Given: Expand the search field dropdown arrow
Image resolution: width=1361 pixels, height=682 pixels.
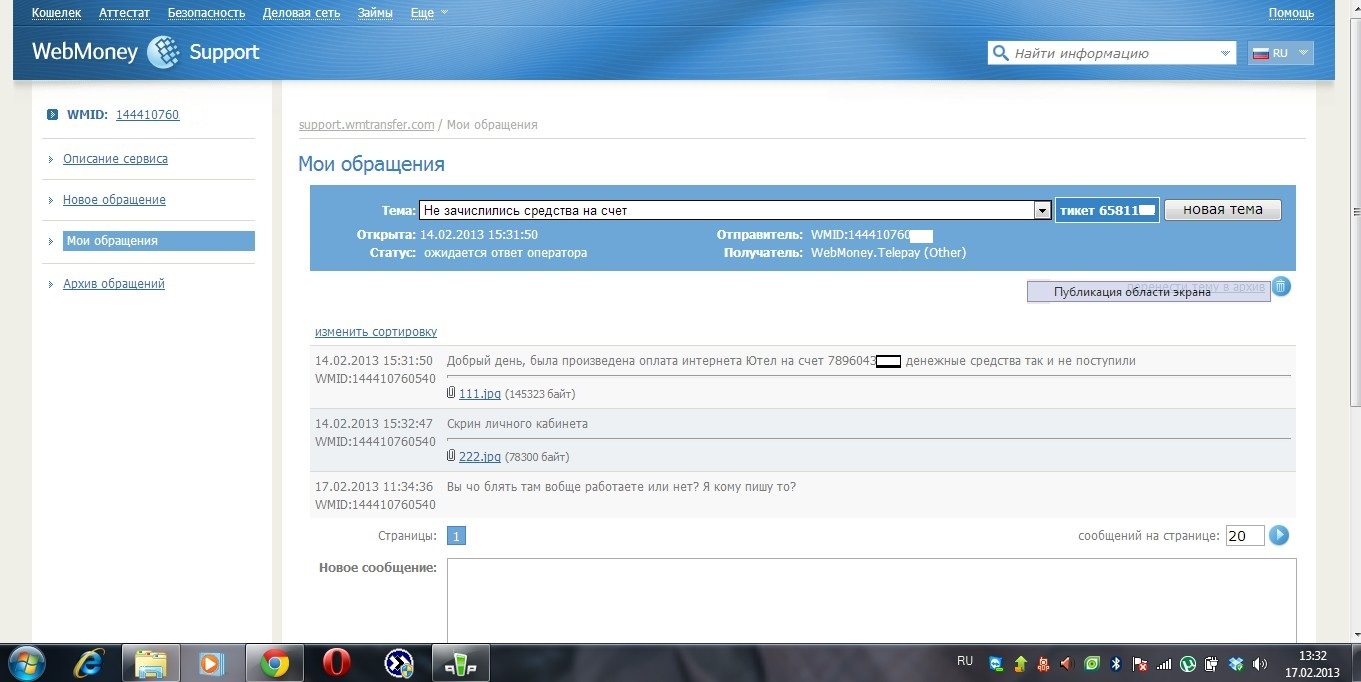Looking at the screenshot, I should 1226,53.
